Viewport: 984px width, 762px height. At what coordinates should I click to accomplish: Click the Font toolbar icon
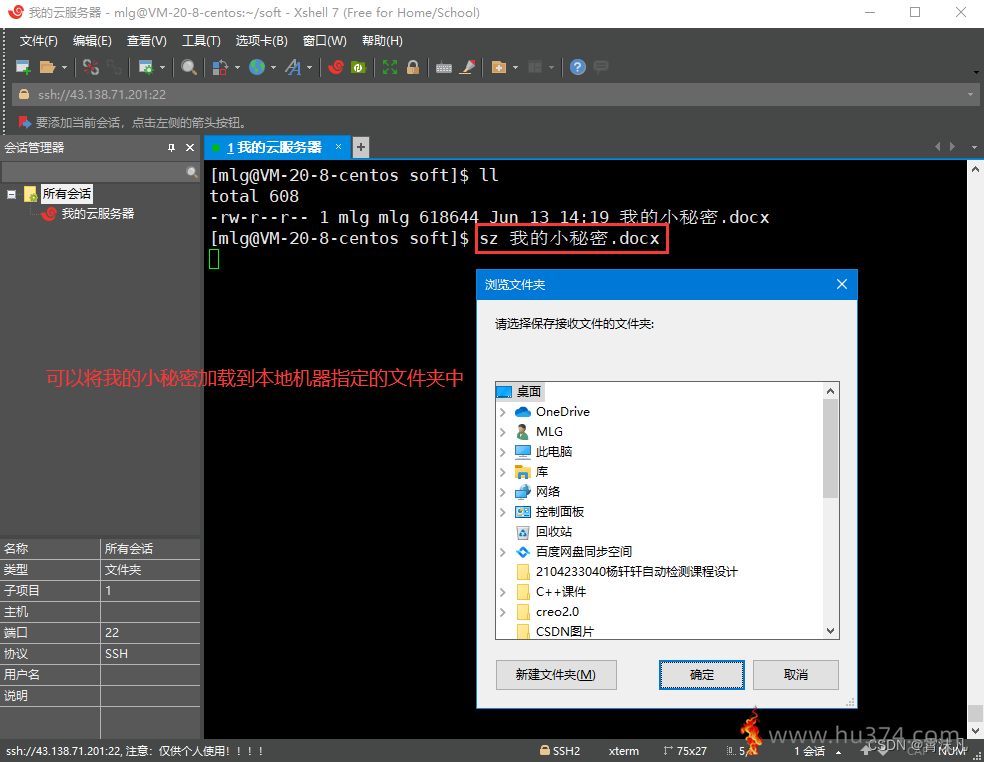(293, 67)
